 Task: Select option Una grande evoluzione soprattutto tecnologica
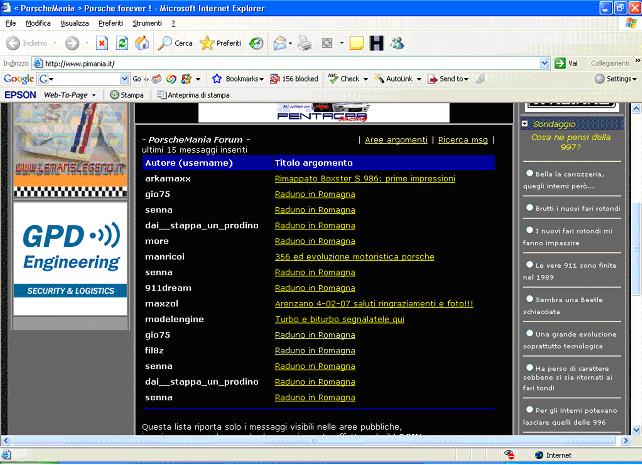[x=530, y=333]
